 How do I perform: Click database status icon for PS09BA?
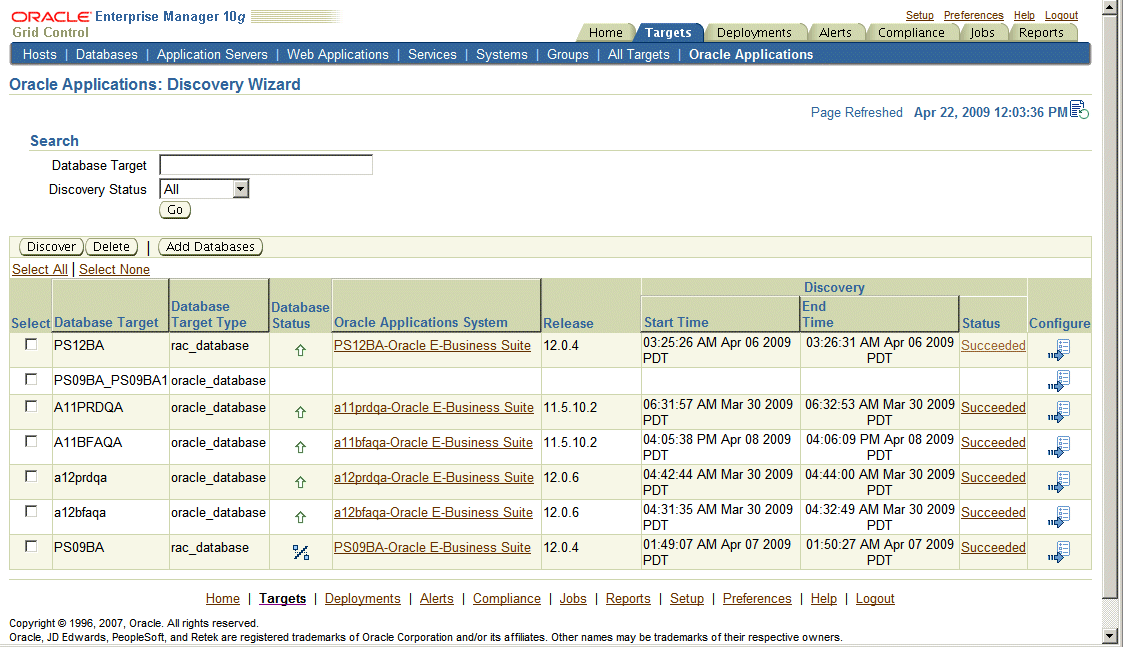click(x=301, y=552)
